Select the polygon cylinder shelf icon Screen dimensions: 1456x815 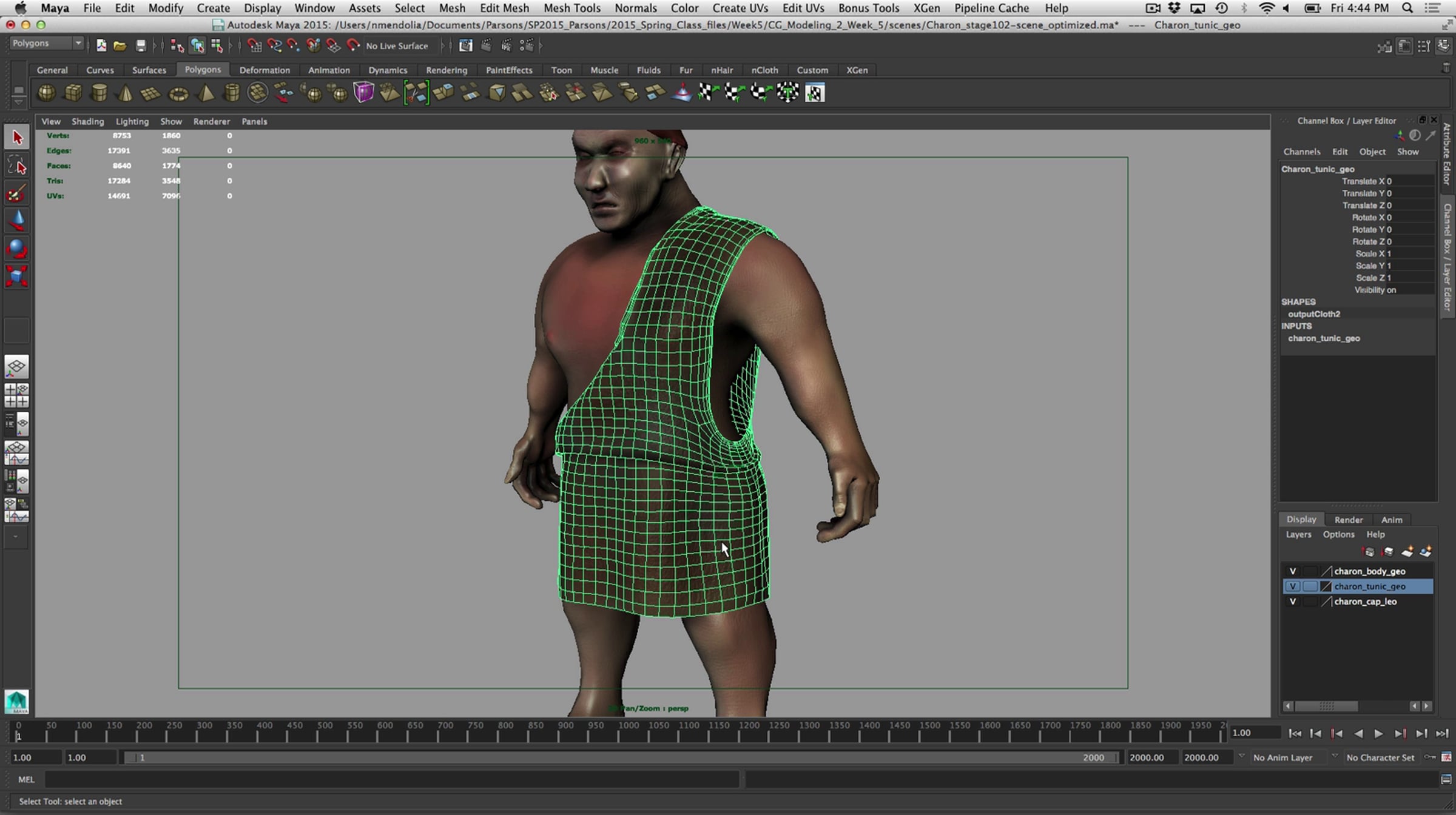point(99,93)
